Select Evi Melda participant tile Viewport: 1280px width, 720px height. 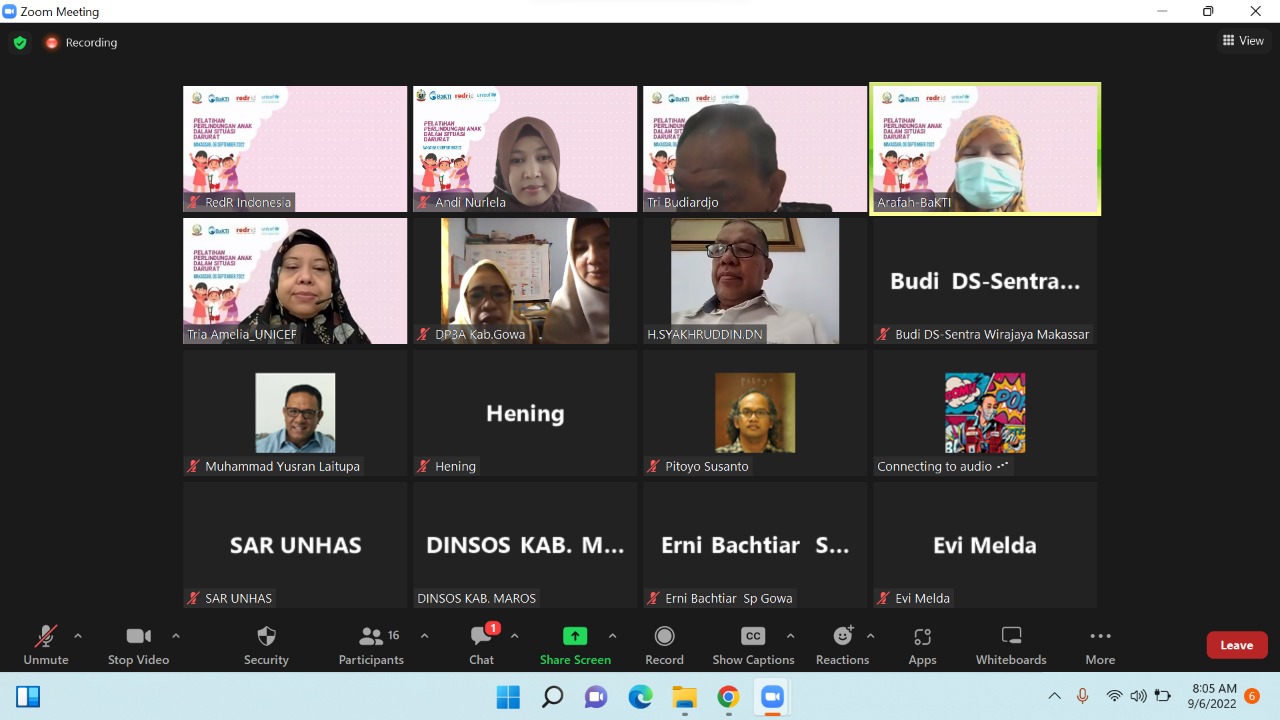985,545
